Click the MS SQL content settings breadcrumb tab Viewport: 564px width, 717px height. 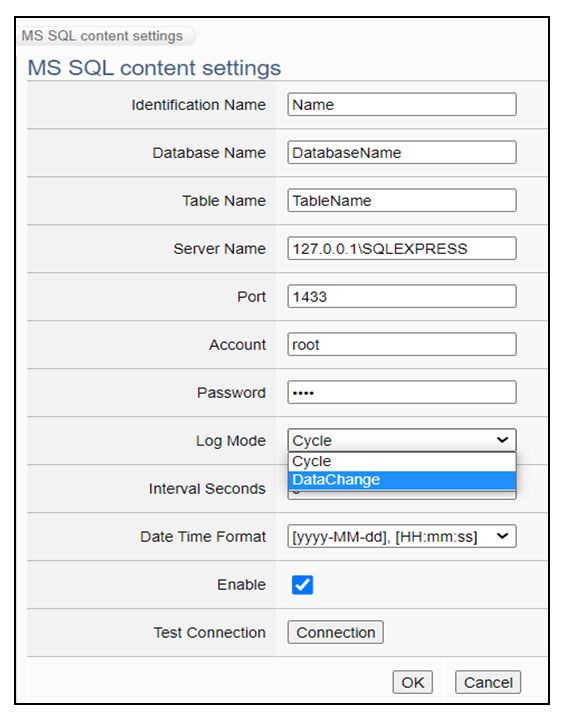[x=105, y=36]
